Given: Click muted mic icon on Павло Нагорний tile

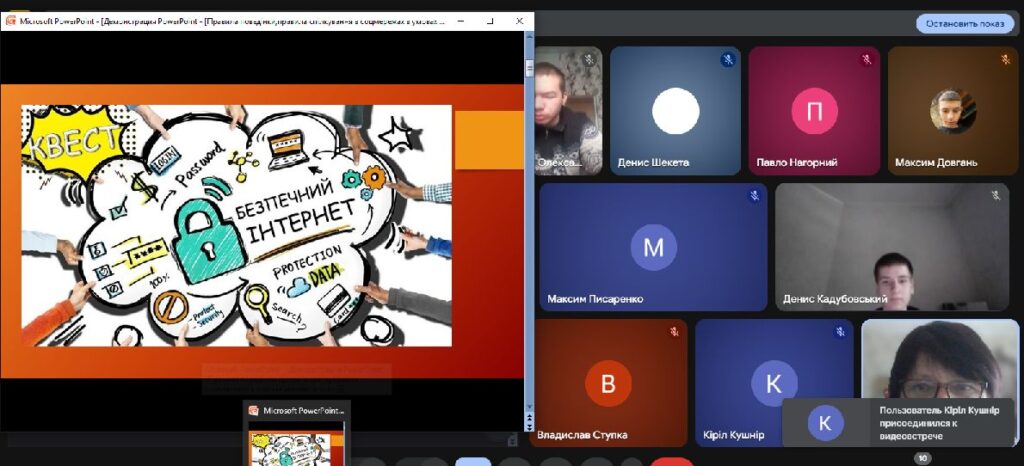Looking at the screenshot, I should (867, 60).
